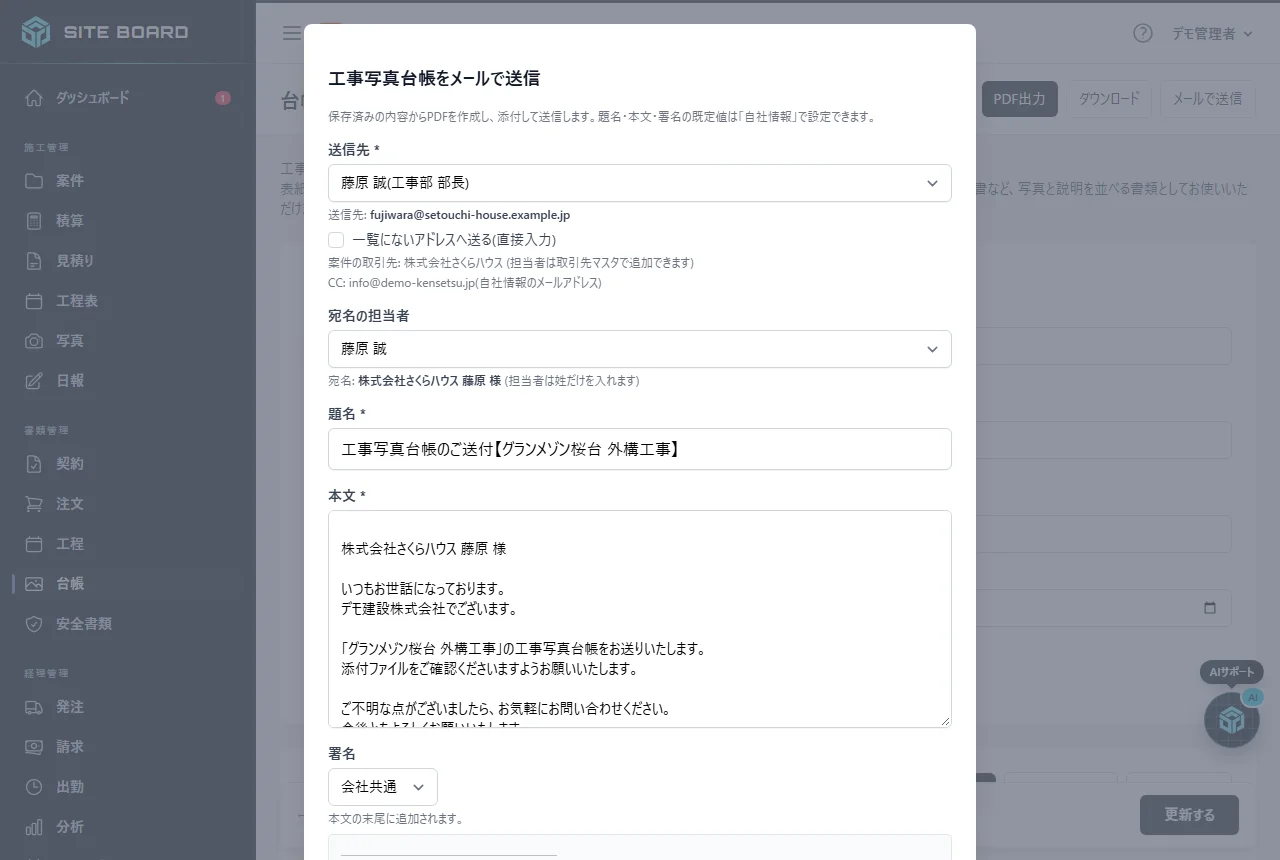Open the 宛名の担当者 dropdown
Viewport: 1280px width, 860px height.
(640, 349)
